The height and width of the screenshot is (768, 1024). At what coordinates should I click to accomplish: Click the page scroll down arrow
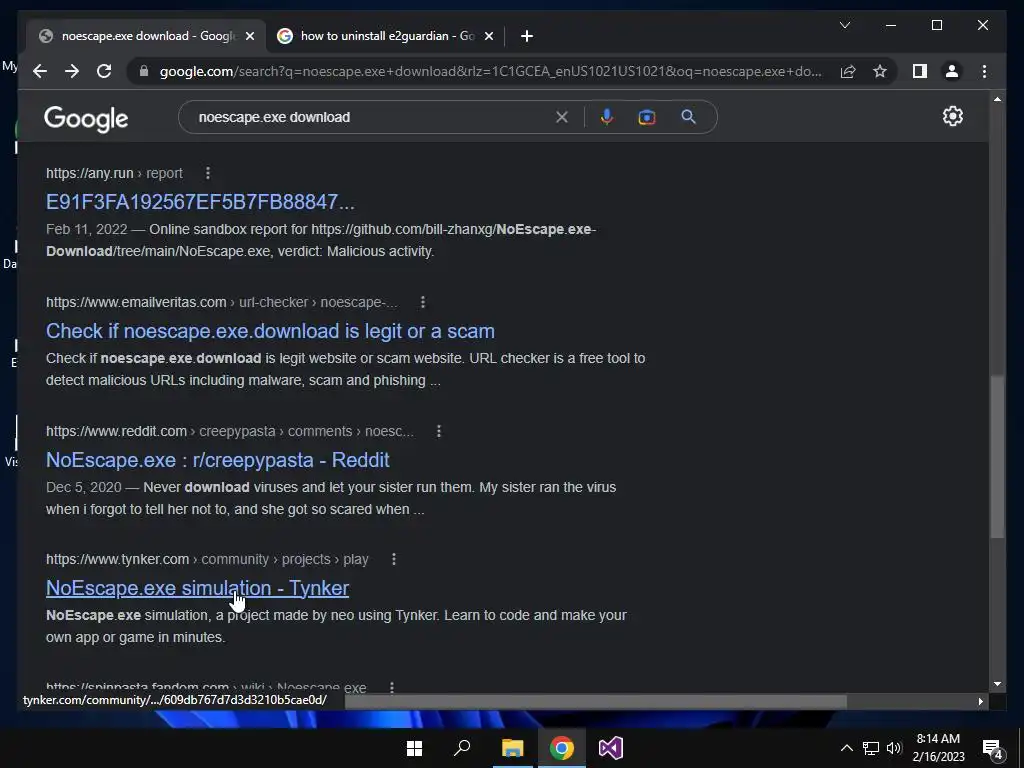click(997, 684)
